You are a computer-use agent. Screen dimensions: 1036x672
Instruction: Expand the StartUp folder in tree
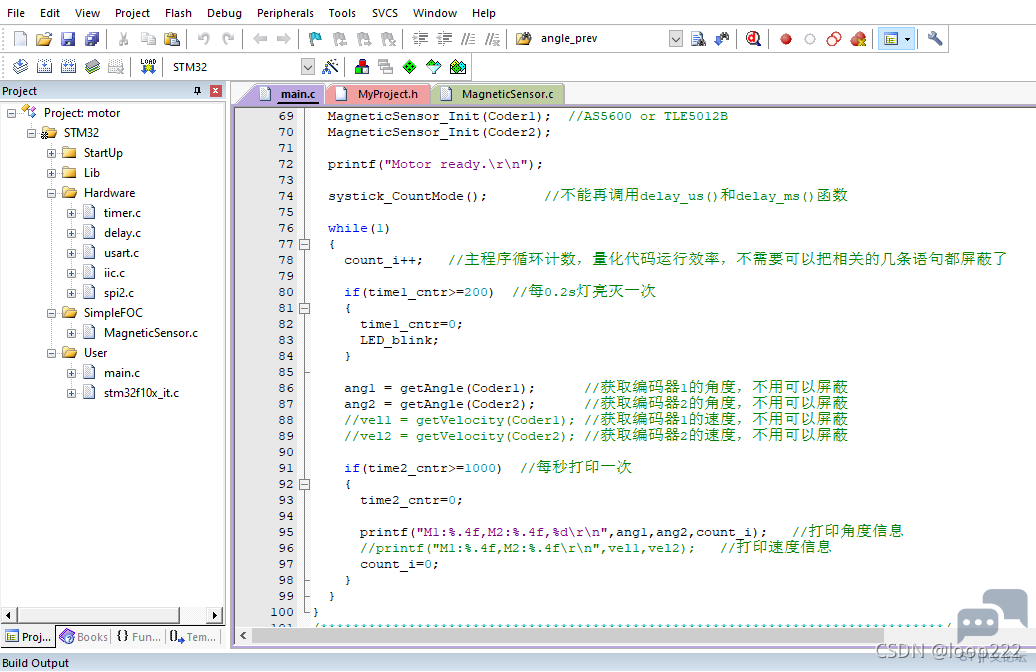coord(51,153)
